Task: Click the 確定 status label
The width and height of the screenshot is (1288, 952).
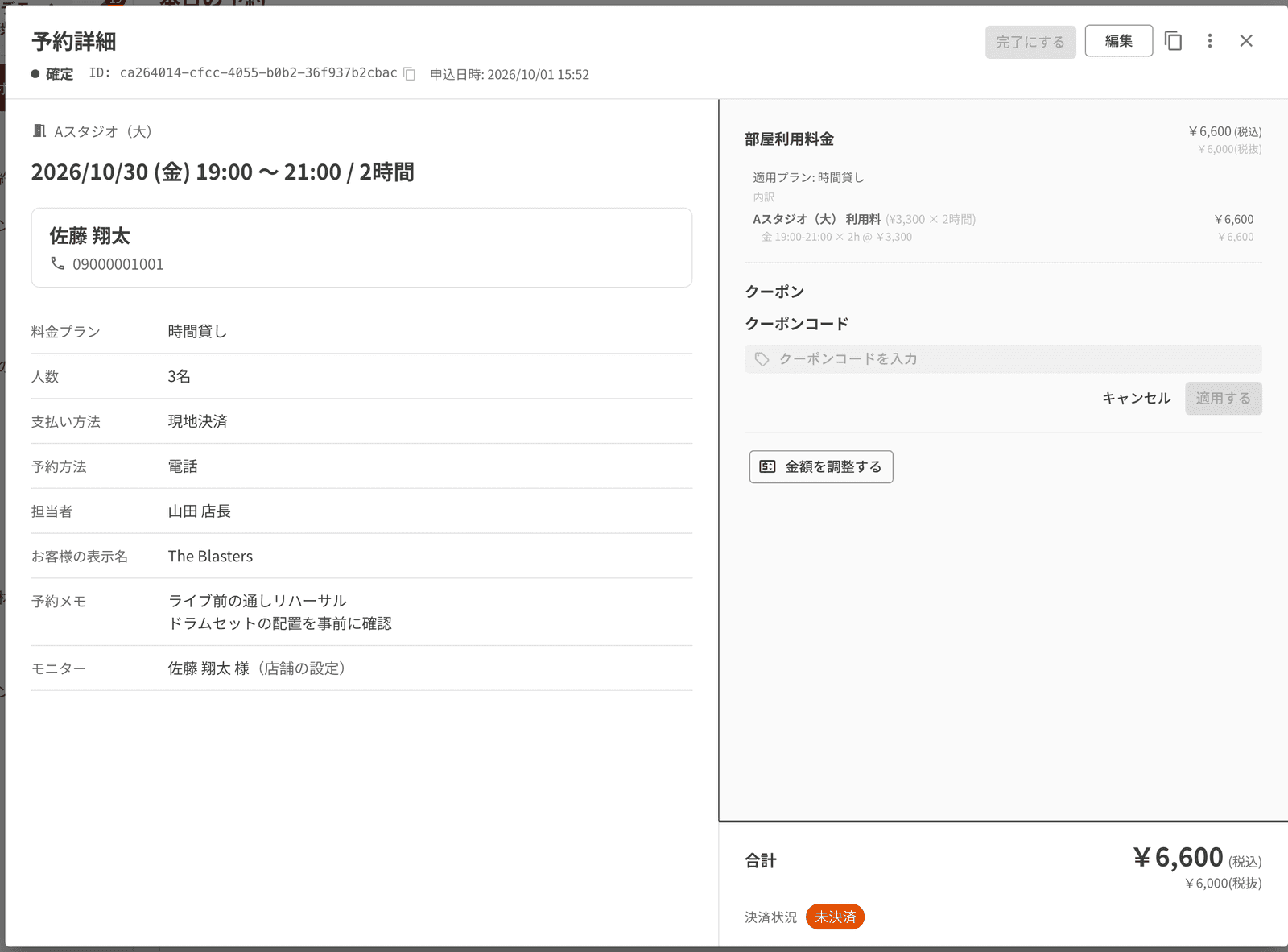Action: [59, 74]
